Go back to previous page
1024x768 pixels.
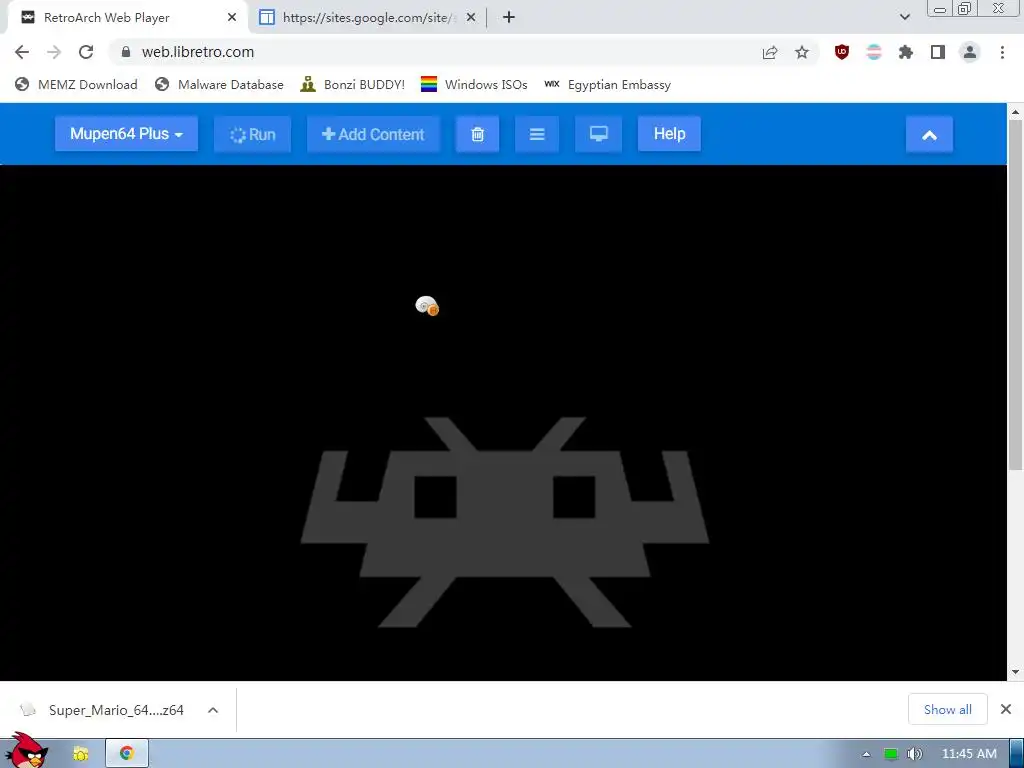tap(22, 52)
